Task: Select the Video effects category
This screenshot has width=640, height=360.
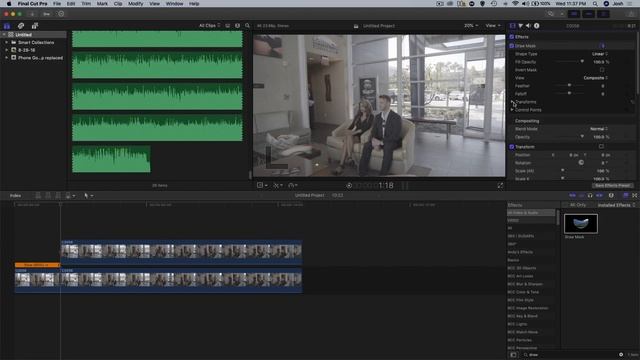Action: pyautogui.click(x=513, y=220)
